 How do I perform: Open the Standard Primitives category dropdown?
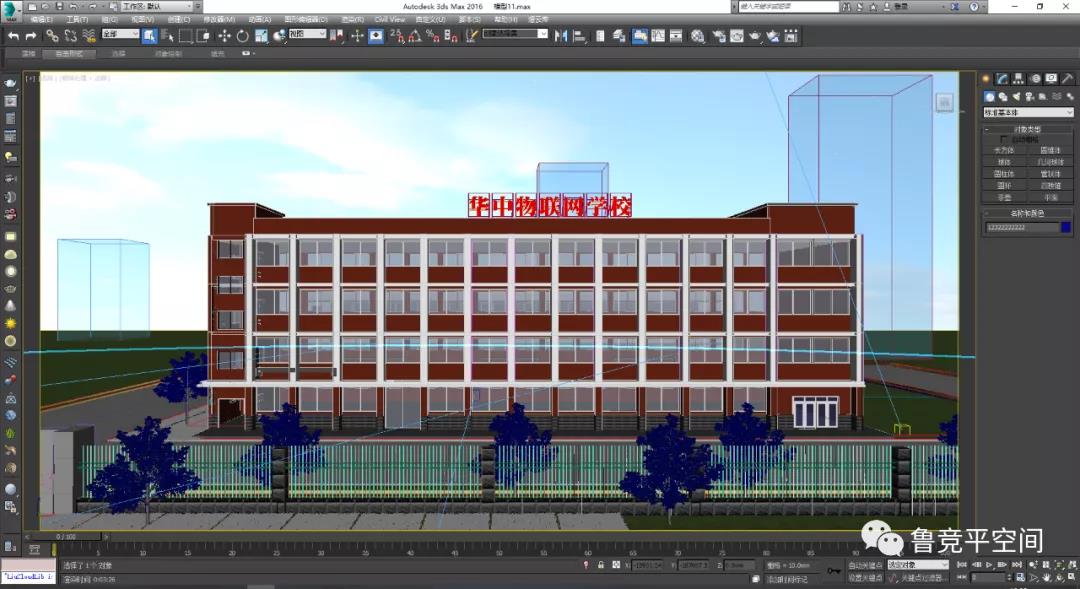point(1027,113)
